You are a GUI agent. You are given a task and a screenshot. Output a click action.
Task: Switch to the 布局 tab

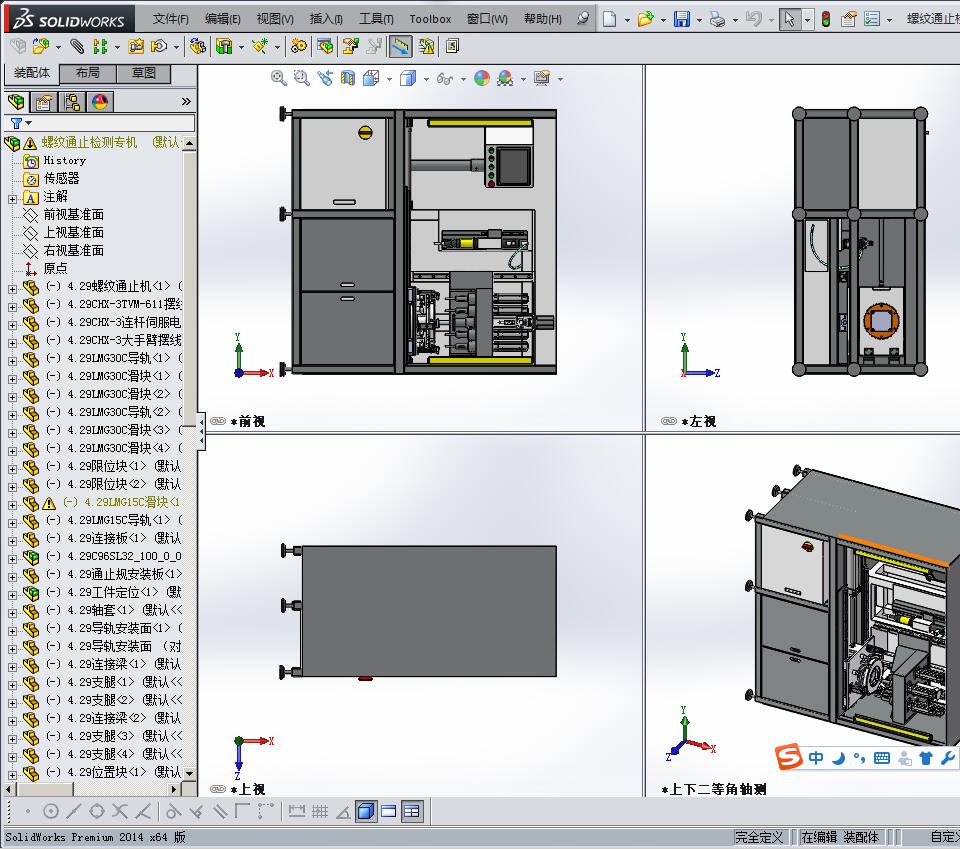pyautogui.click(x=88, y=73)
